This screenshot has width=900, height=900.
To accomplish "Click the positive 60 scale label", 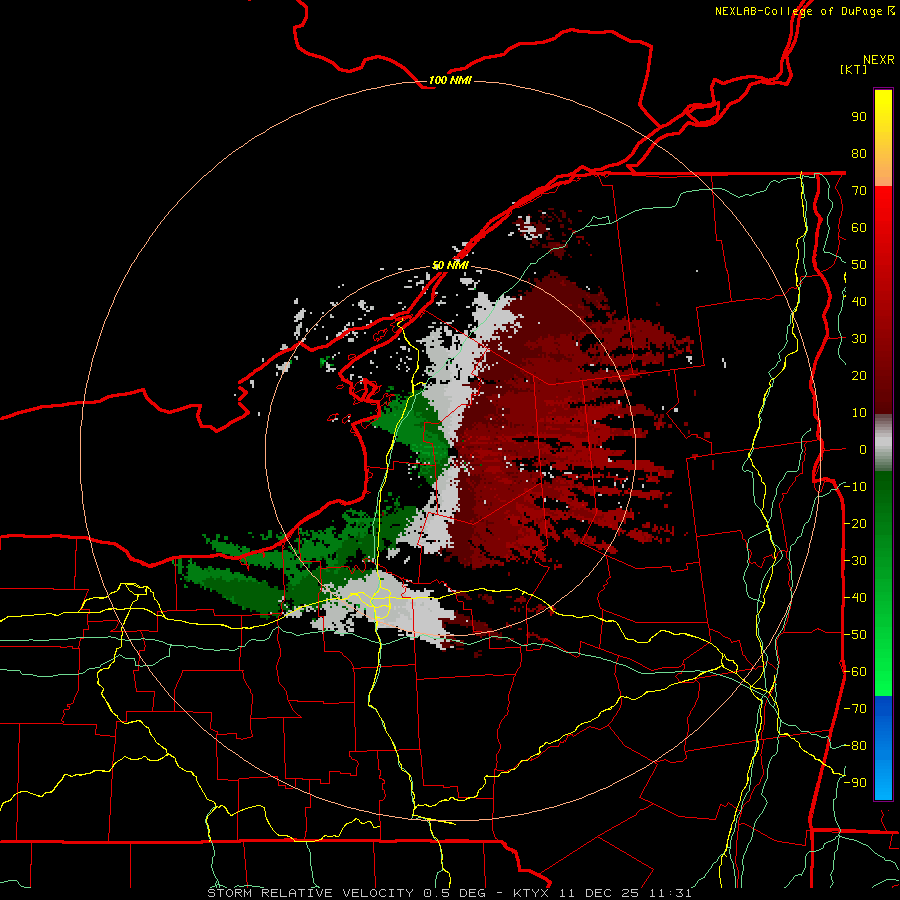I will click(859, 227).
